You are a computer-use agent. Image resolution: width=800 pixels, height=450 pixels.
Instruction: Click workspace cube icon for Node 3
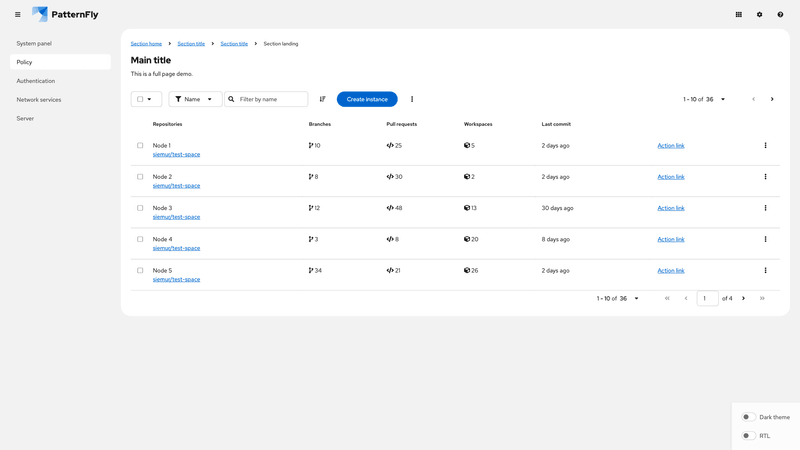click(466, 208)
